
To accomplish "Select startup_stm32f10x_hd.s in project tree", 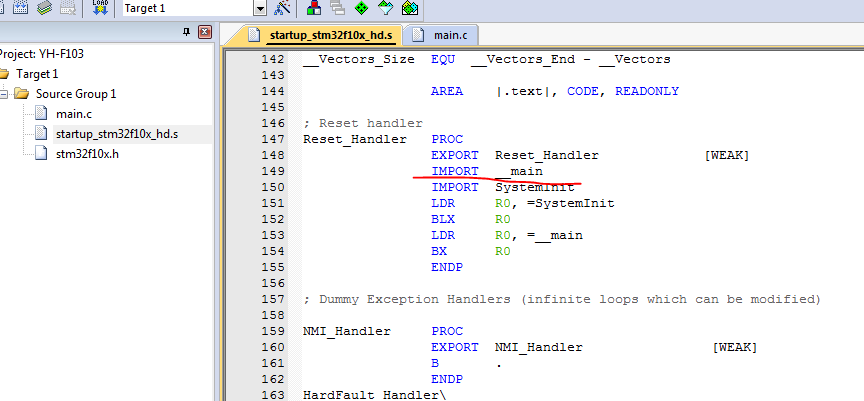I will (x=117, y=134).
